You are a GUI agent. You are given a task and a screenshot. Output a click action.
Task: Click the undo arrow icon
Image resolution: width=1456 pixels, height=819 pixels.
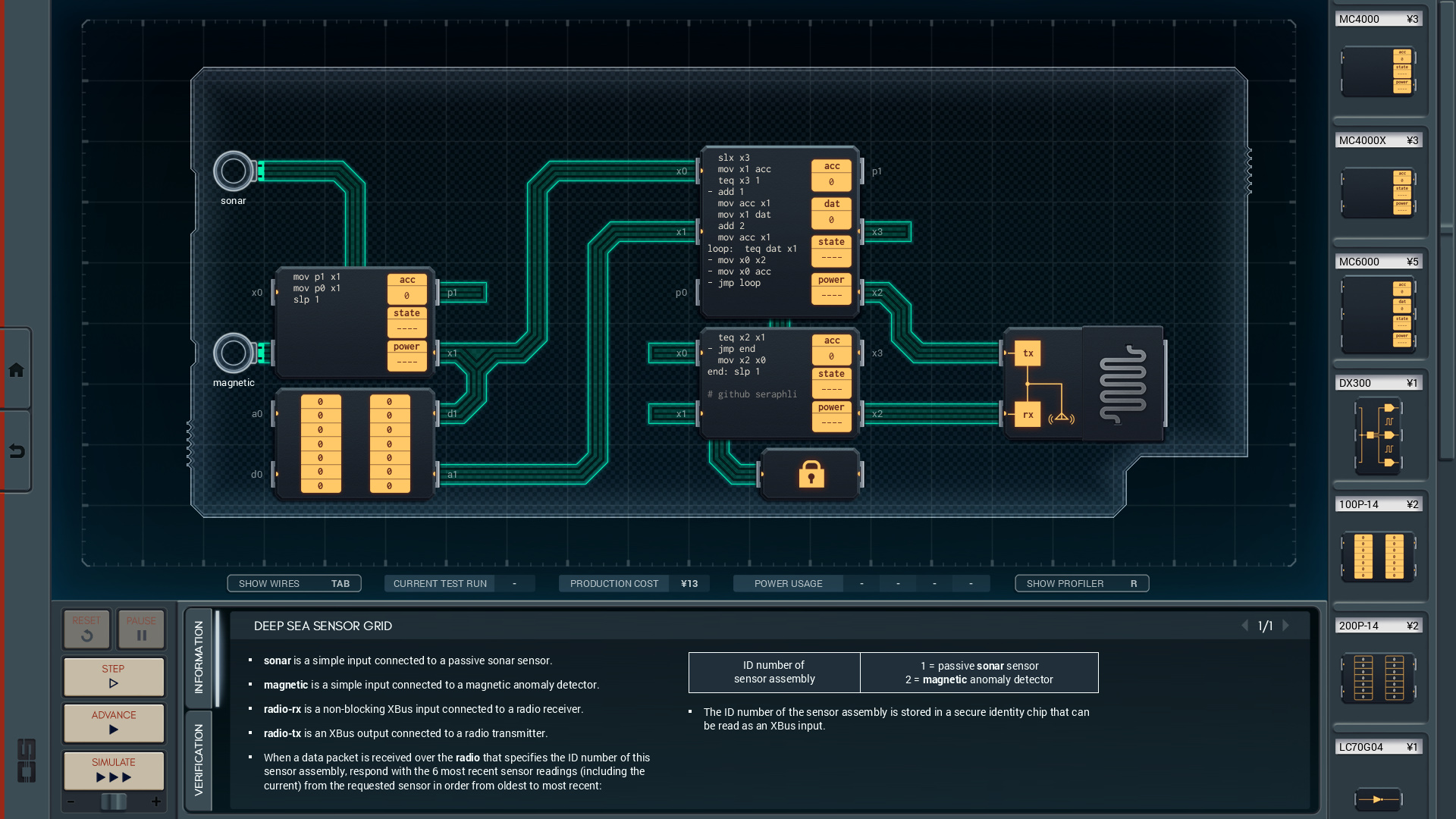[16, 451]
